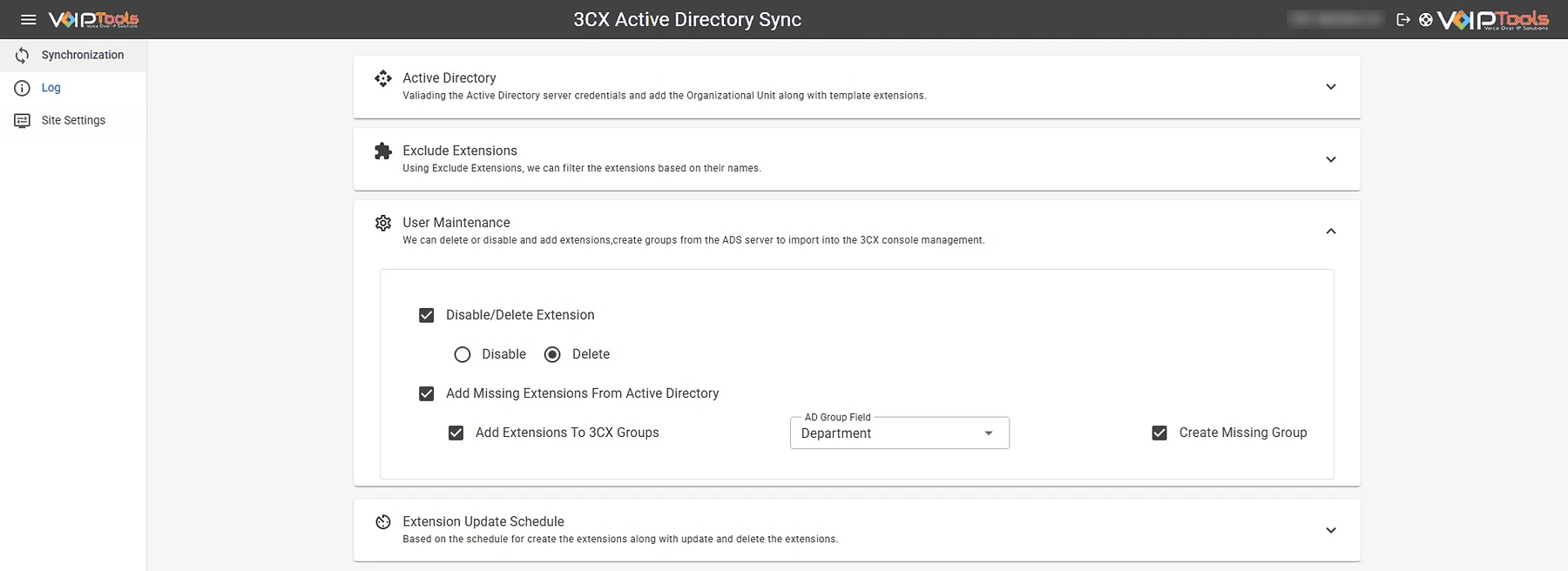Click the 3CX Active Directory Sync heading

click(687, 19)
